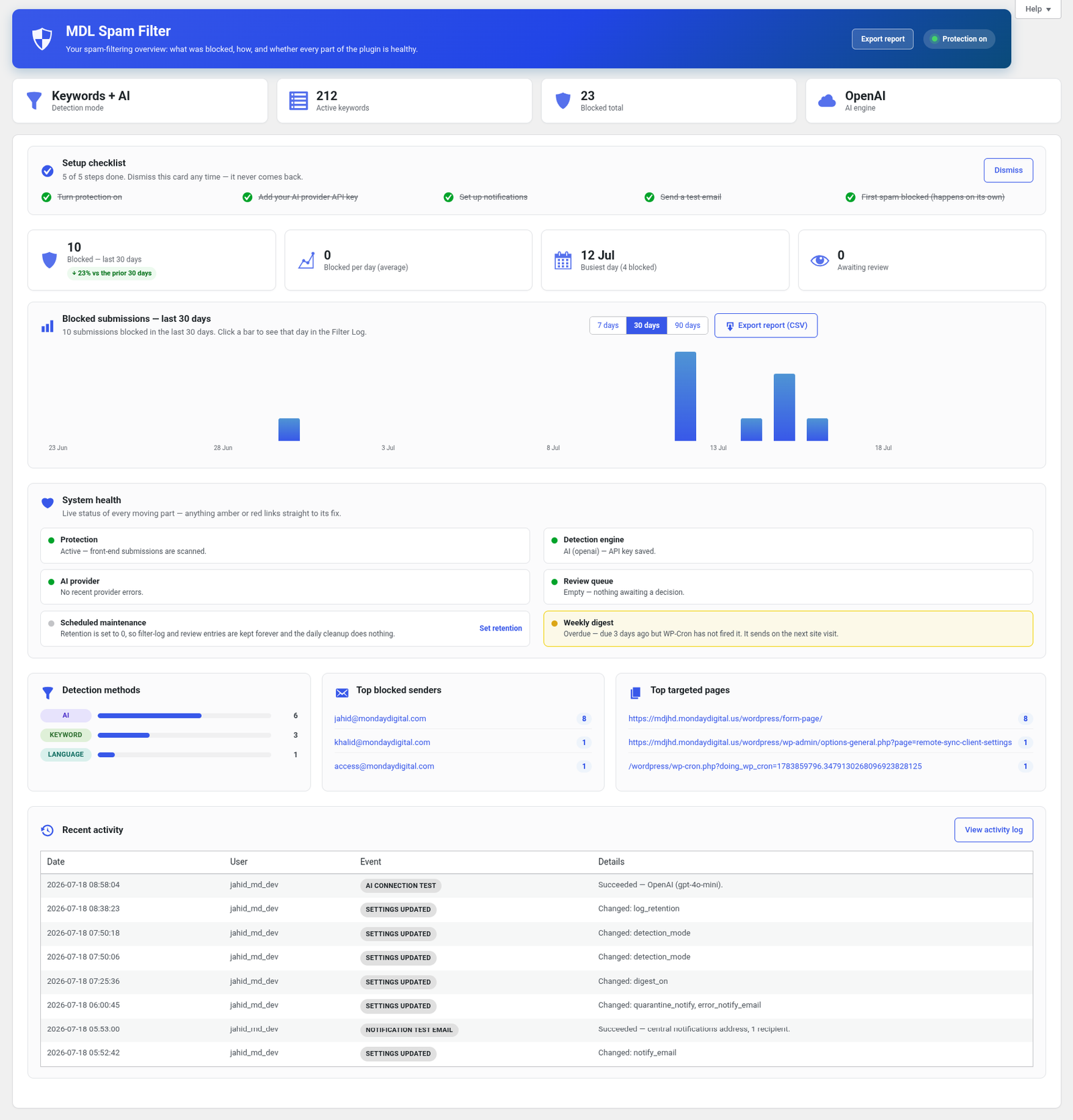Click the AI CONNECTION TEST event badge
Viewport: 1073px width, 1120px height.
pos(400,885)
